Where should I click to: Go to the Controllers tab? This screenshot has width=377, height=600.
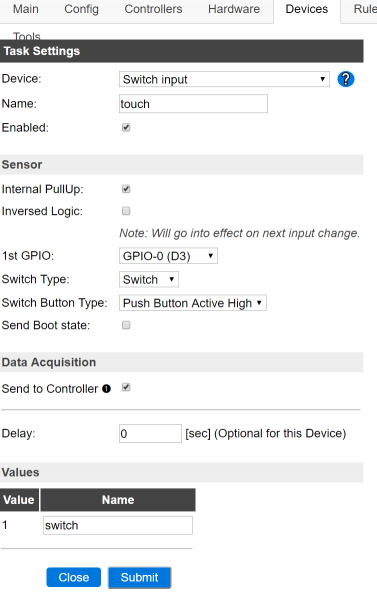point(153,9)
